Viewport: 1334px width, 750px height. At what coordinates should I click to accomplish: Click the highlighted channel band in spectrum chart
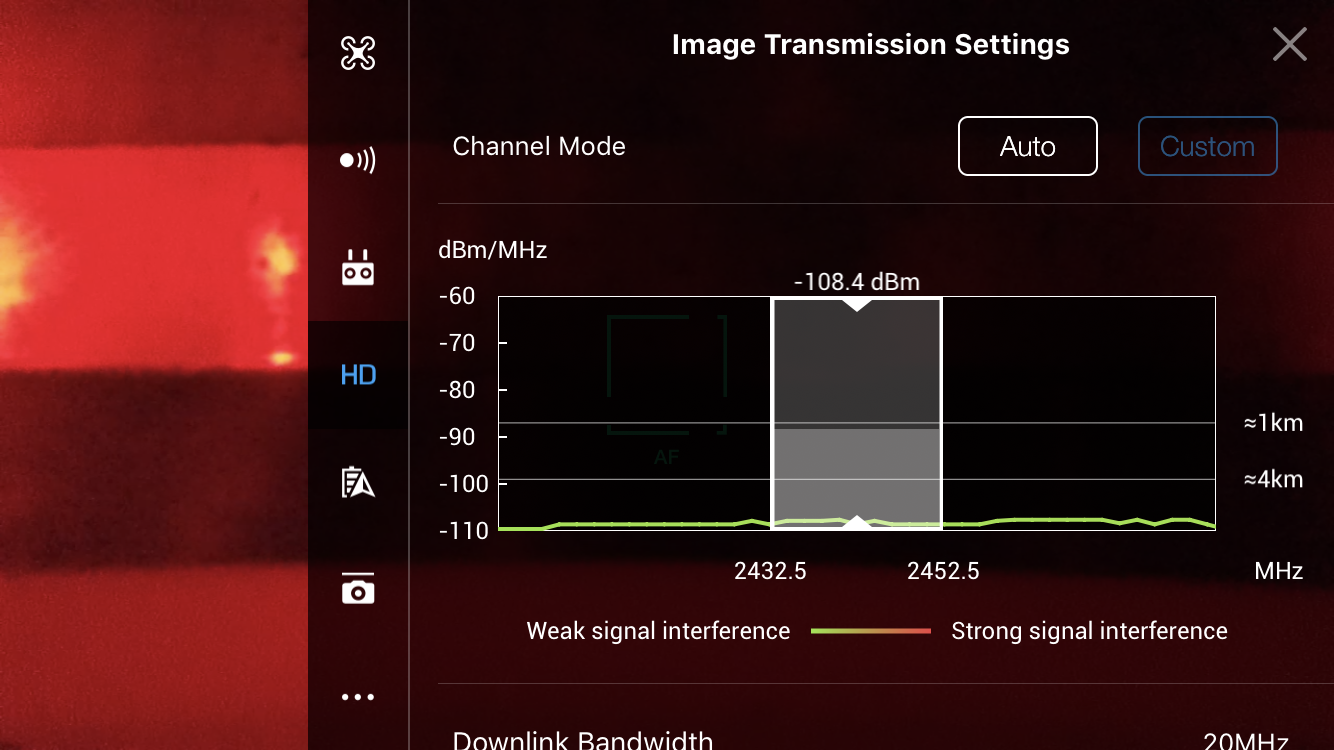tap(856, 412)
